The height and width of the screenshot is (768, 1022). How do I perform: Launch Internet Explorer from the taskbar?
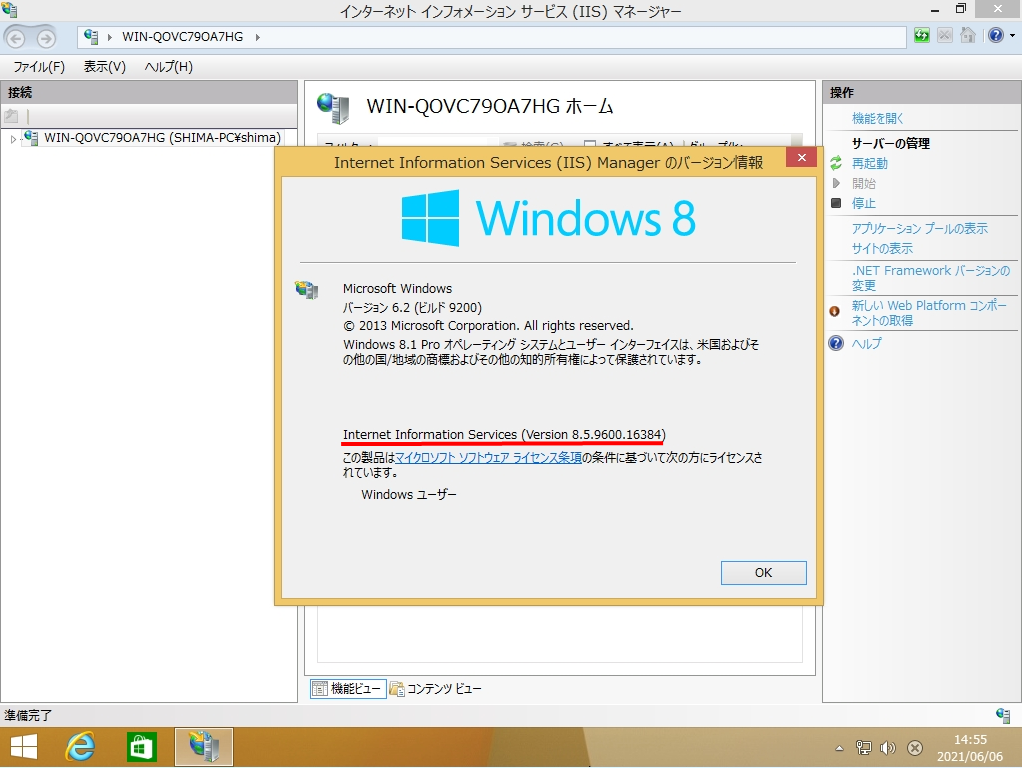coord(81,747)
